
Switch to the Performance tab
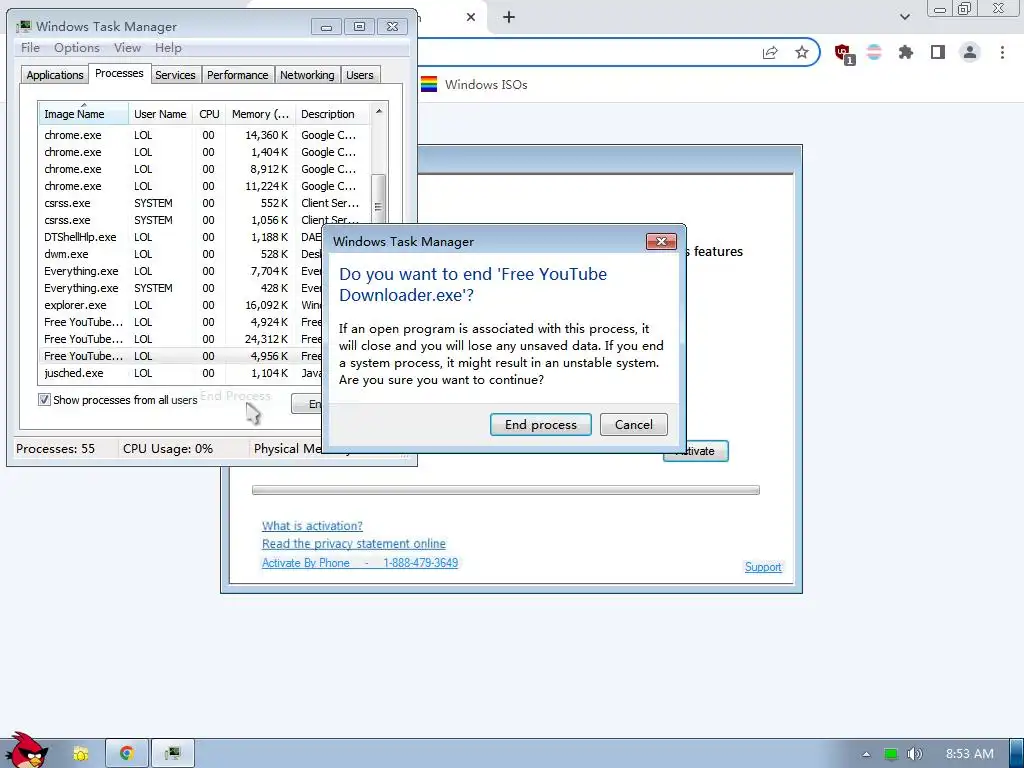pyautogui.click(x=238, y=75)
